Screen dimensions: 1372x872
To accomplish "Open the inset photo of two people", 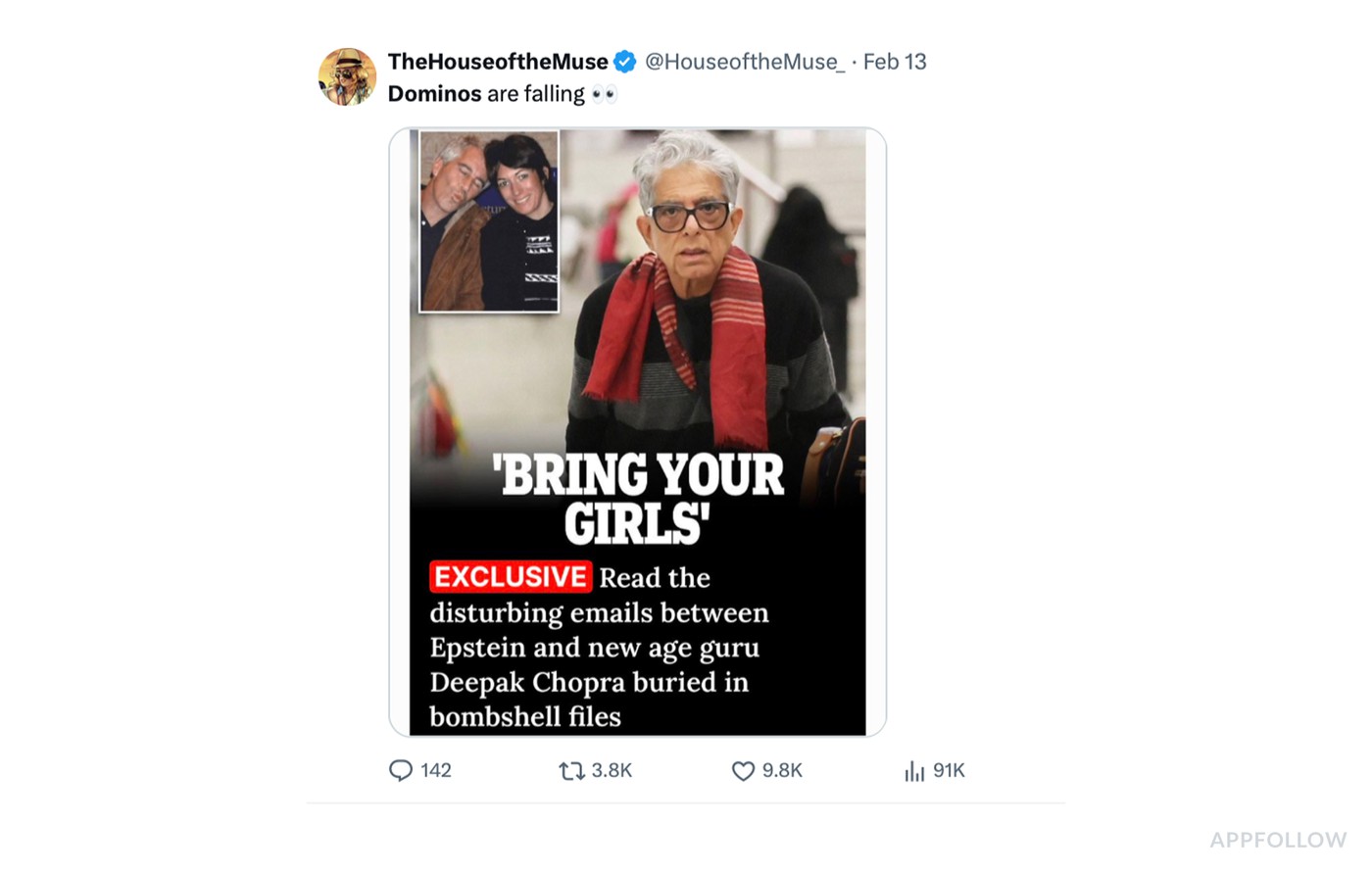I will pyautogui.click(x=489, y=221).
